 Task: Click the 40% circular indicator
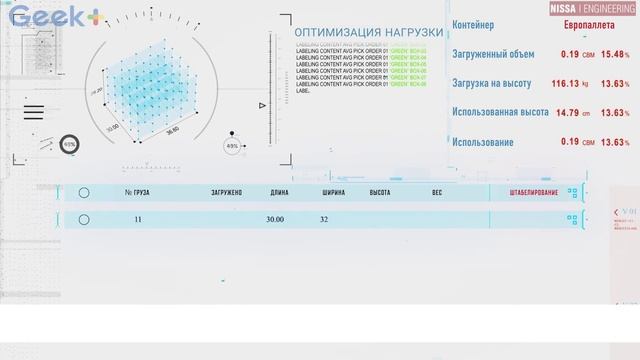[x=232, y=146]
